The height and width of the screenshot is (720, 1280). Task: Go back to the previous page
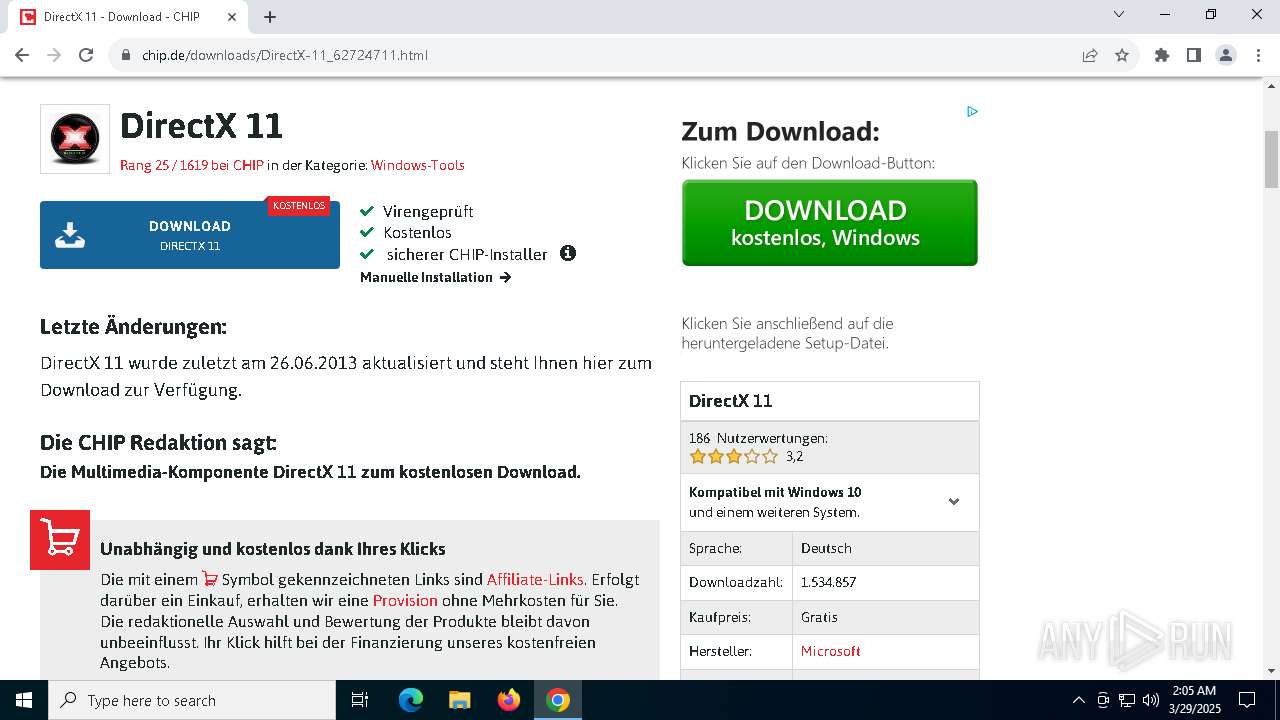tap(22, 55)
